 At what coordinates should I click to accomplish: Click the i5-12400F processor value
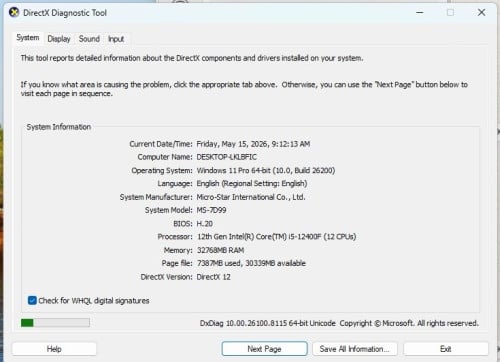pos(277,237)
